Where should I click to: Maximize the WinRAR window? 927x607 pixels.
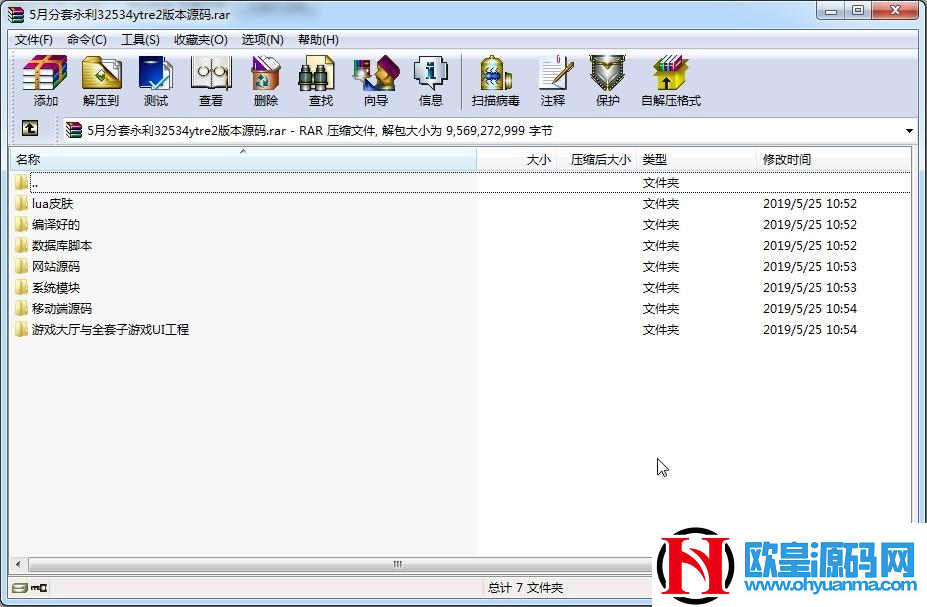[x=858, y=11]
